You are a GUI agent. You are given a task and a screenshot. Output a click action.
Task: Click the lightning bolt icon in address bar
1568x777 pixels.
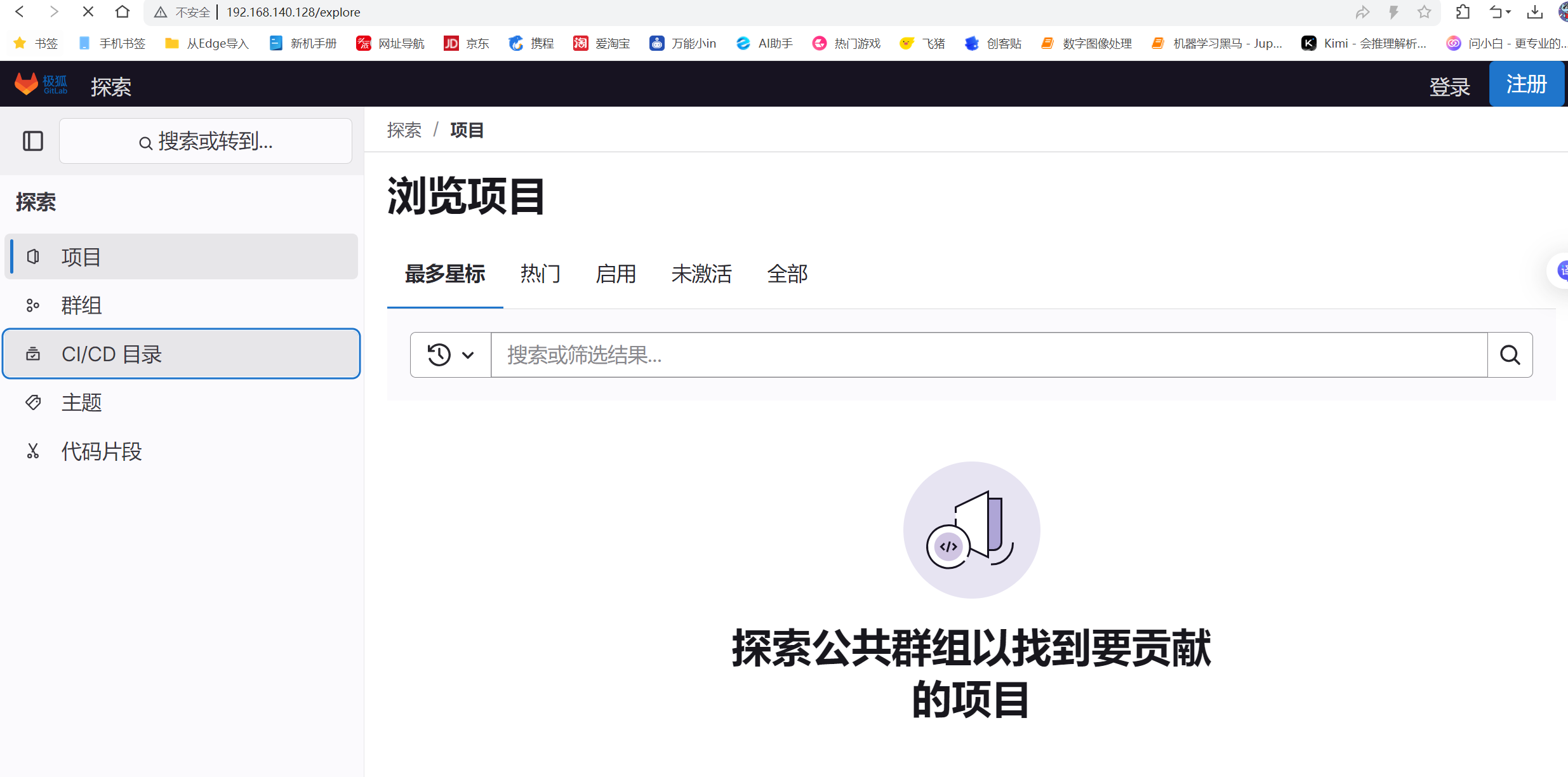1393,12
